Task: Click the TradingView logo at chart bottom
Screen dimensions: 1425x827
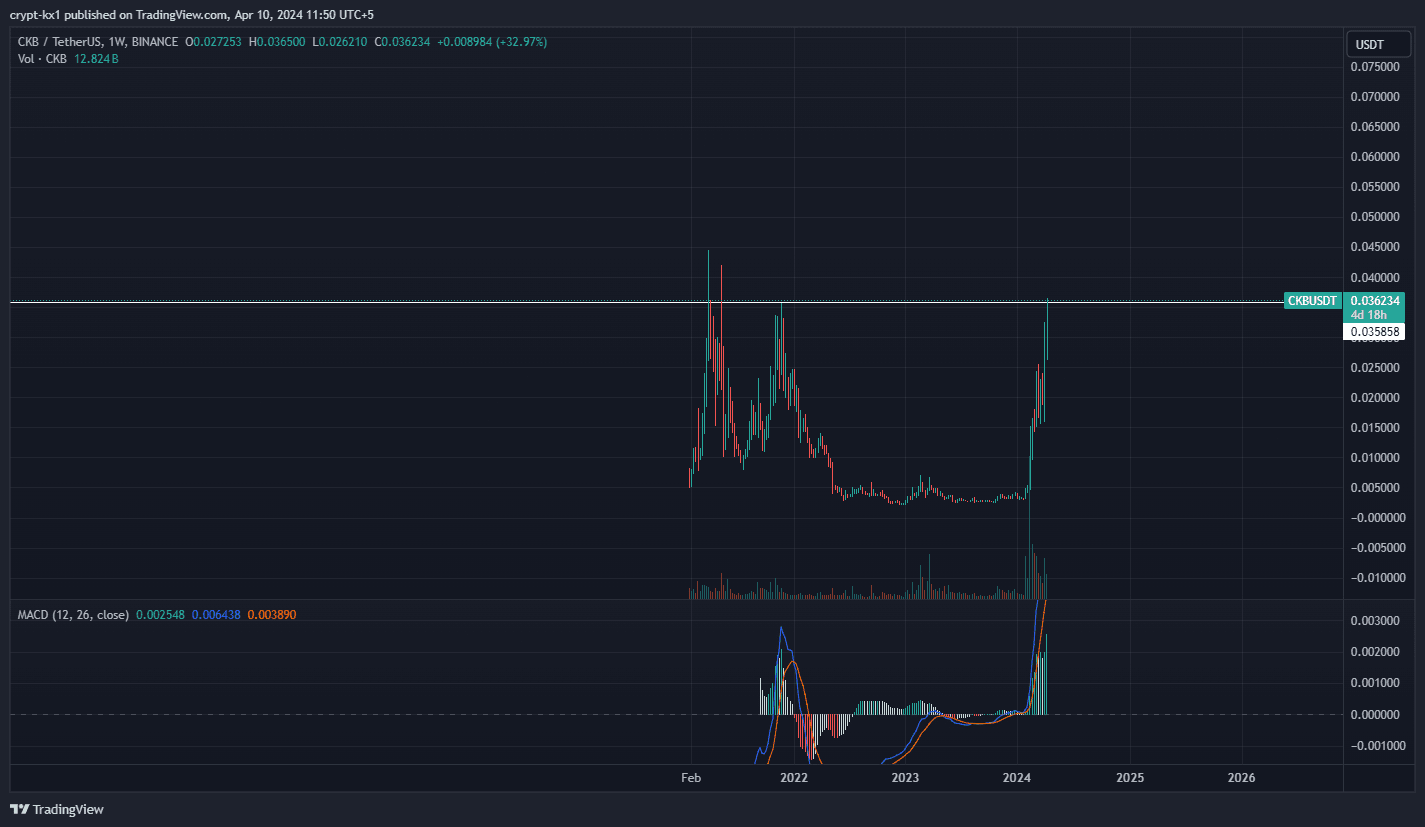Action: 57,809
